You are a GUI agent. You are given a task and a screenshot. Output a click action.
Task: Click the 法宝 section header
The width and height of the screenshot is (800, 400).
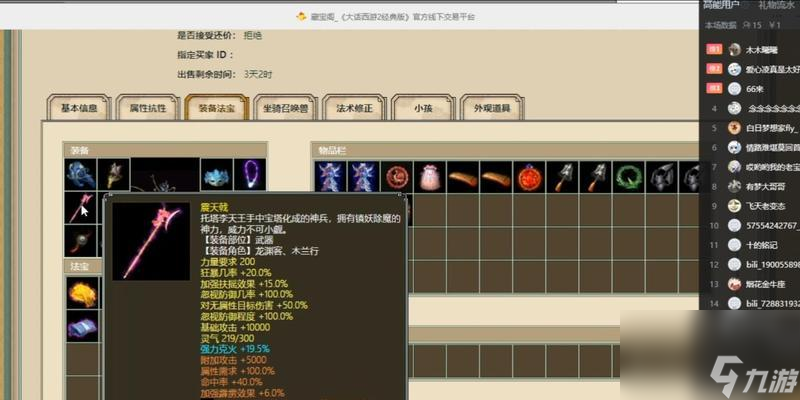click(83, 267)
